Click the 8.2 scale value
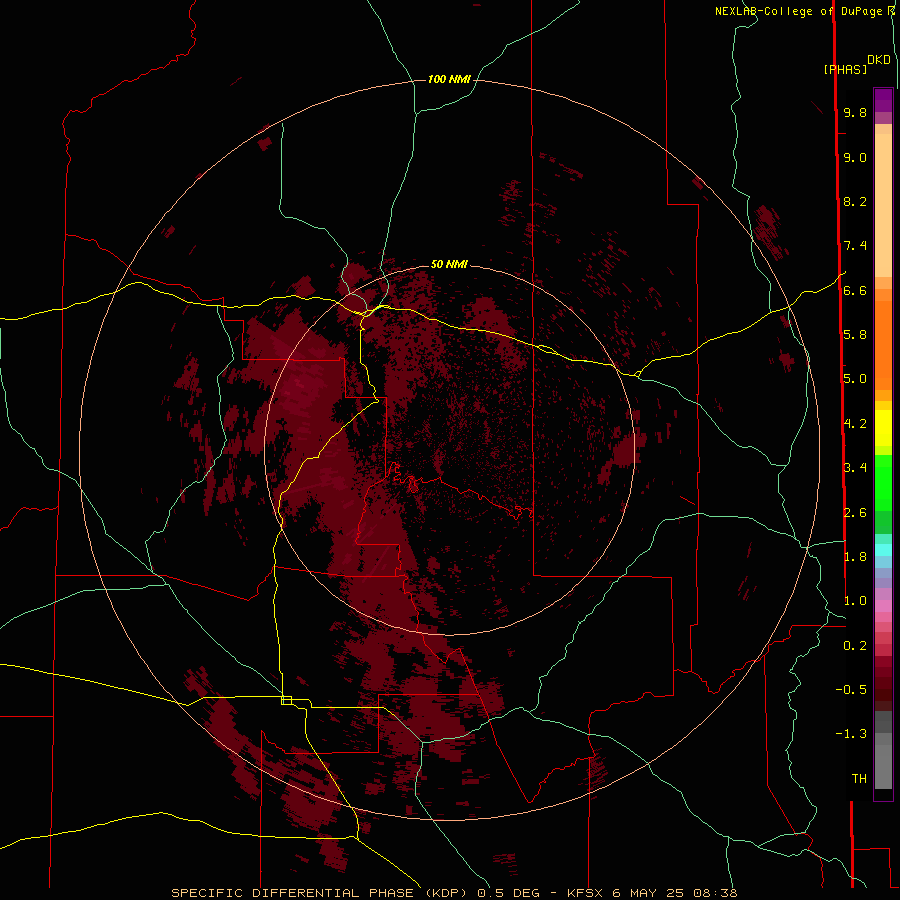The height and width of the screenshot is (900, 900). point(855,201)
